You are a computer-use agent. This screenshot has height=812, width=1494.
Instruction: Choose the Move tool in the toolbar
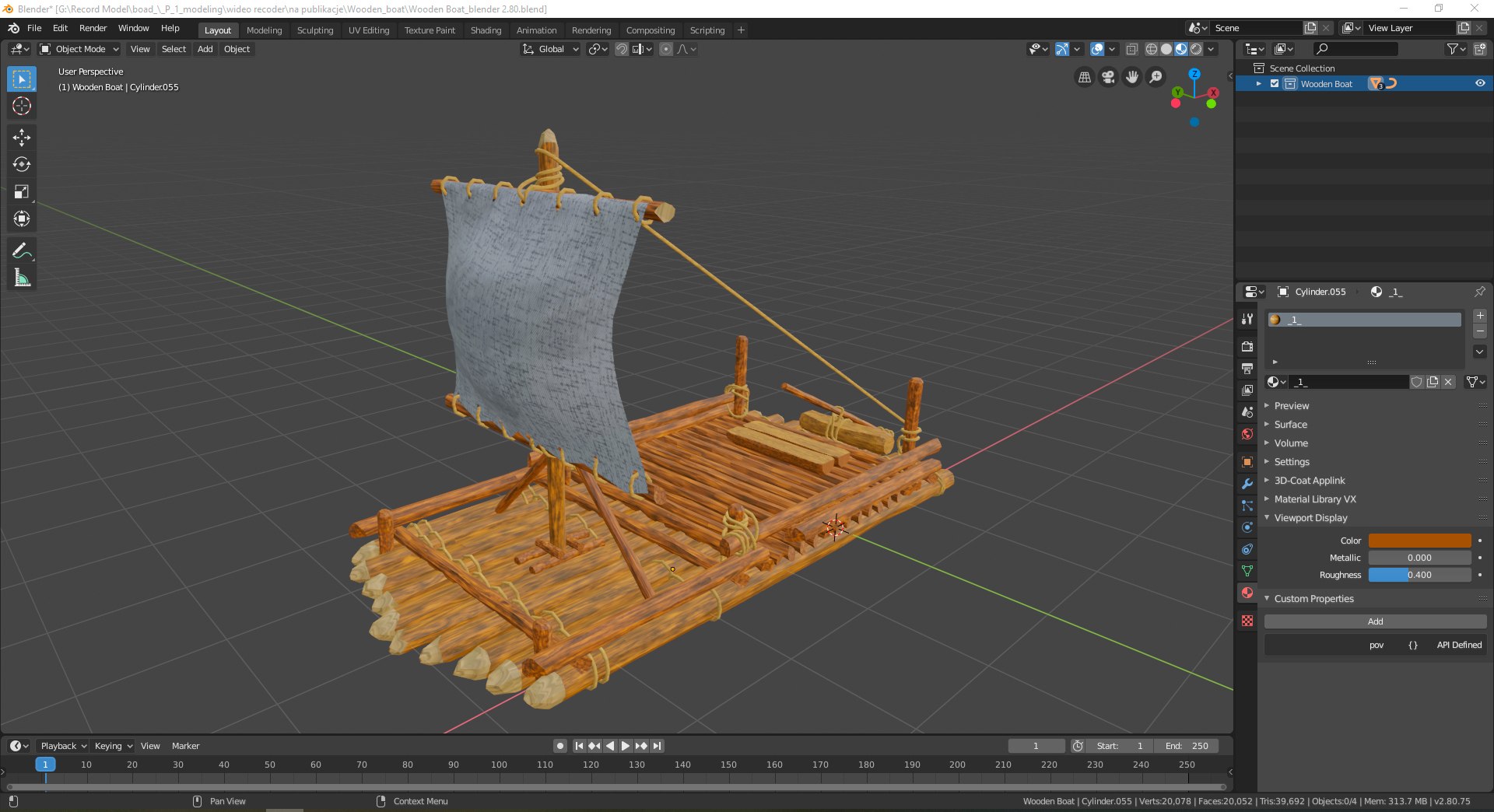coord(22,138)
